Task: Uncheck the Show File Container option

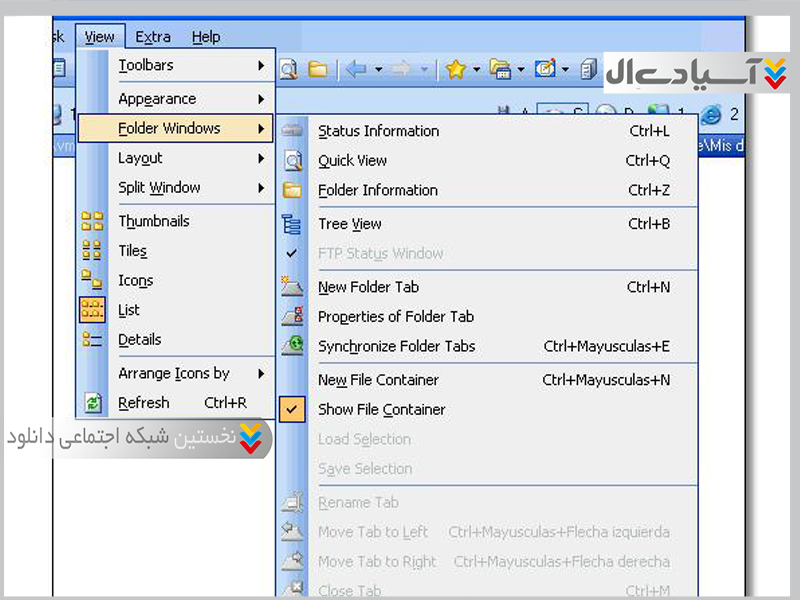Action: (x=381, y=409)
